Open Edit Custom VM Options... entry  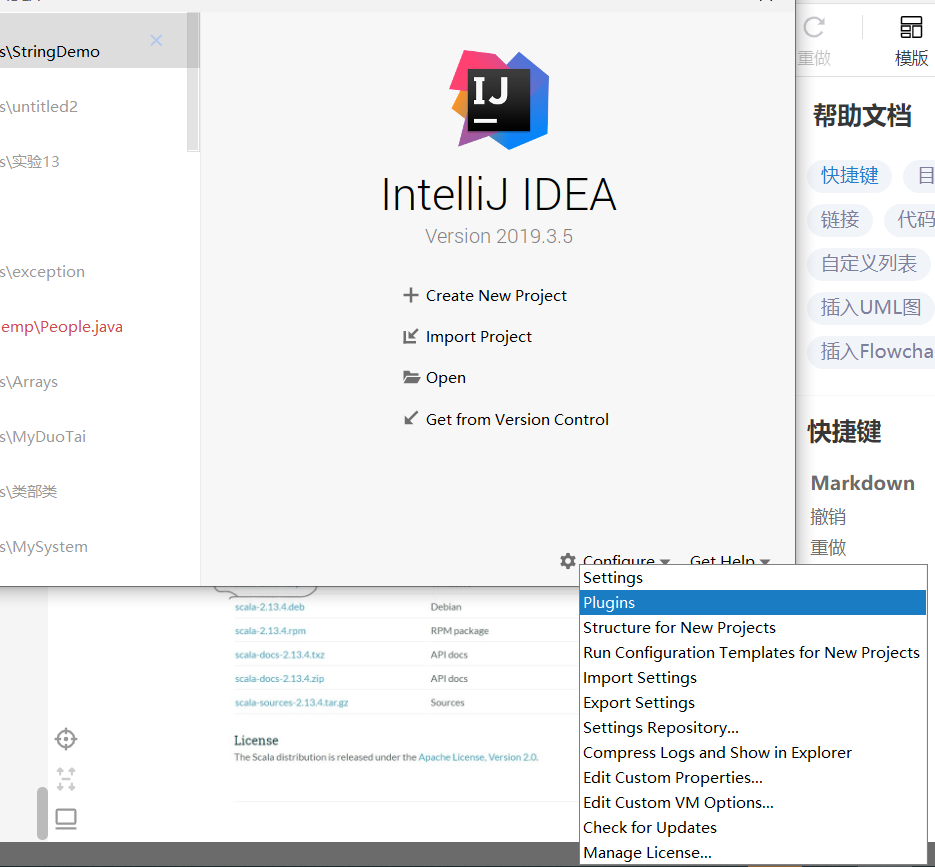pyautogui.click(x=753, y=803)
